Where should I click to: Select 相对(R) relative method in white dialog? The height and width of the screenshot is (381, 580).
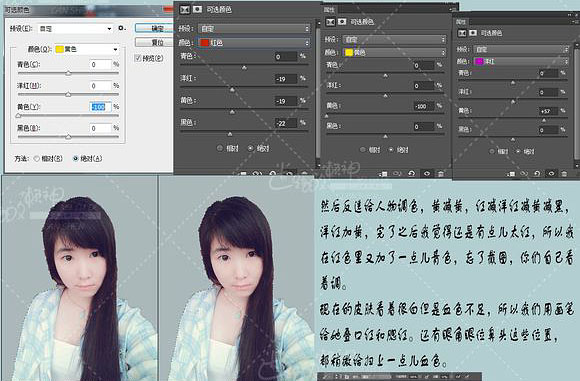click(x=37, y=159)
